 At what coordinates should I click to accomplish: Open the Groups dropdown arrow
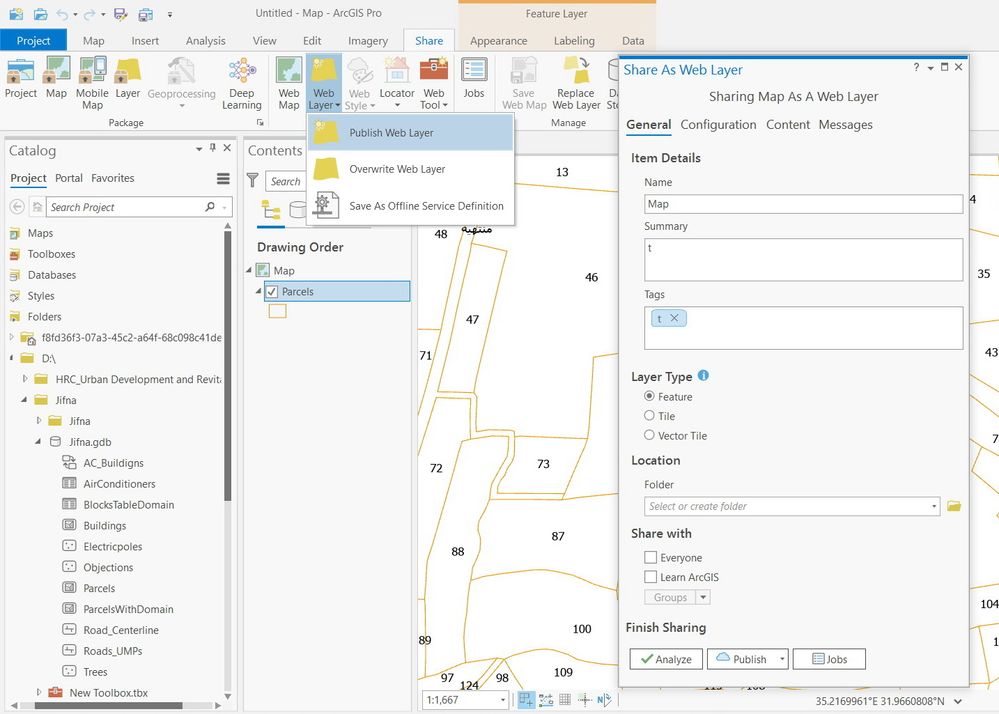[x=703, y=598]
